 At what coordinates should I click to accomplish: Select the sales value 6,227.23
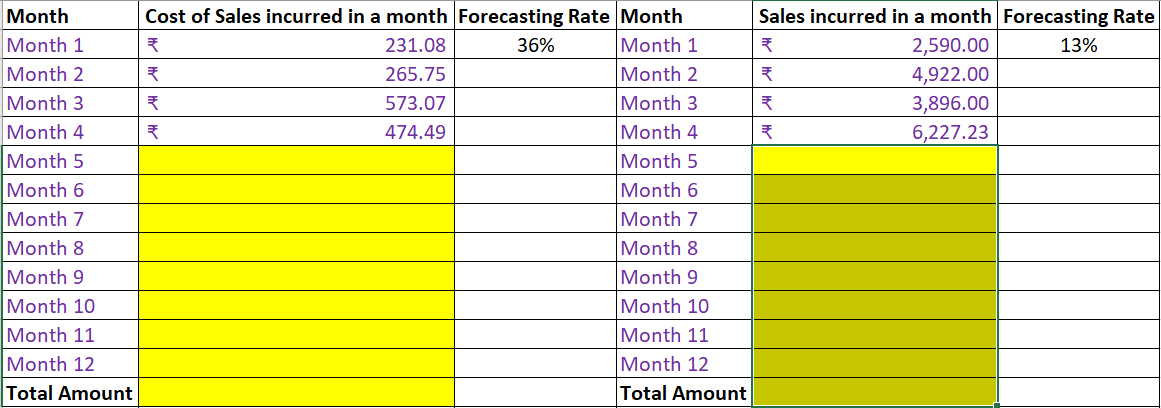point(875,132)
